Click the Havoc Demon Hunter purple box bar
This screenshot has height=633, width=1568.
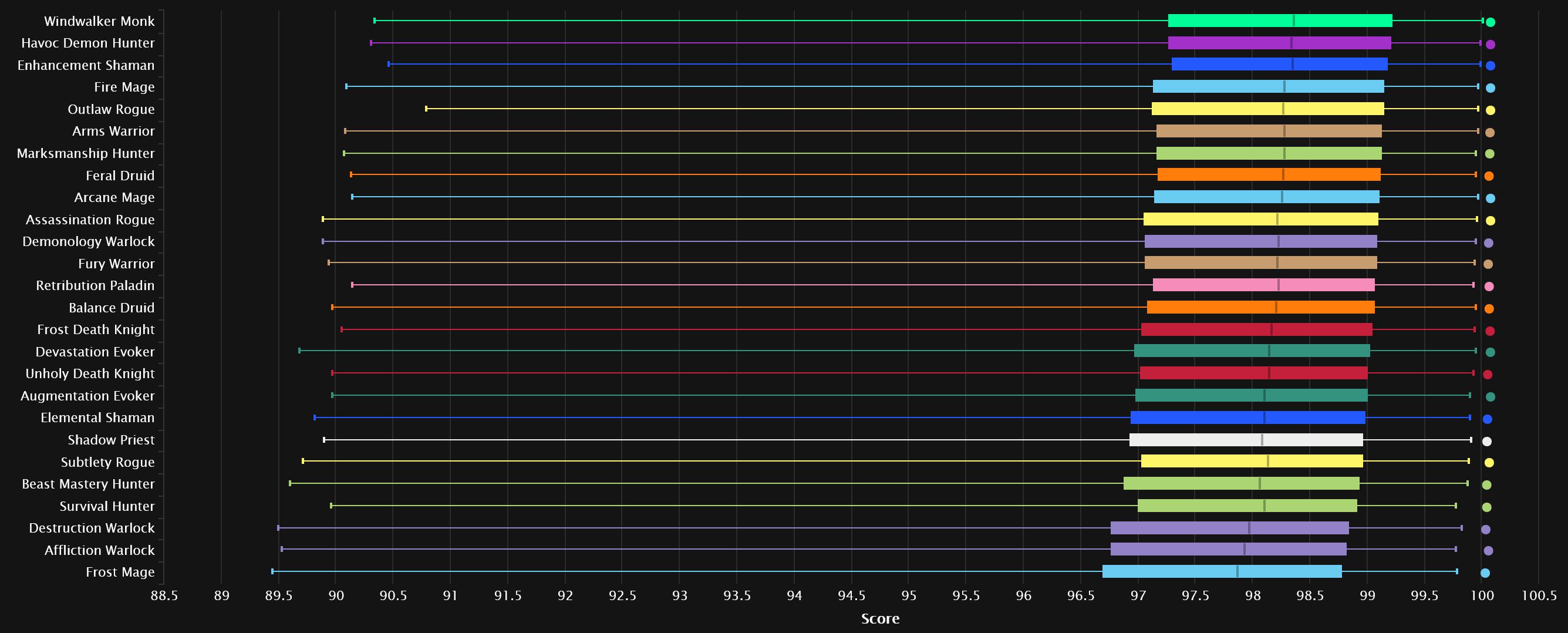pos(1280,43)
